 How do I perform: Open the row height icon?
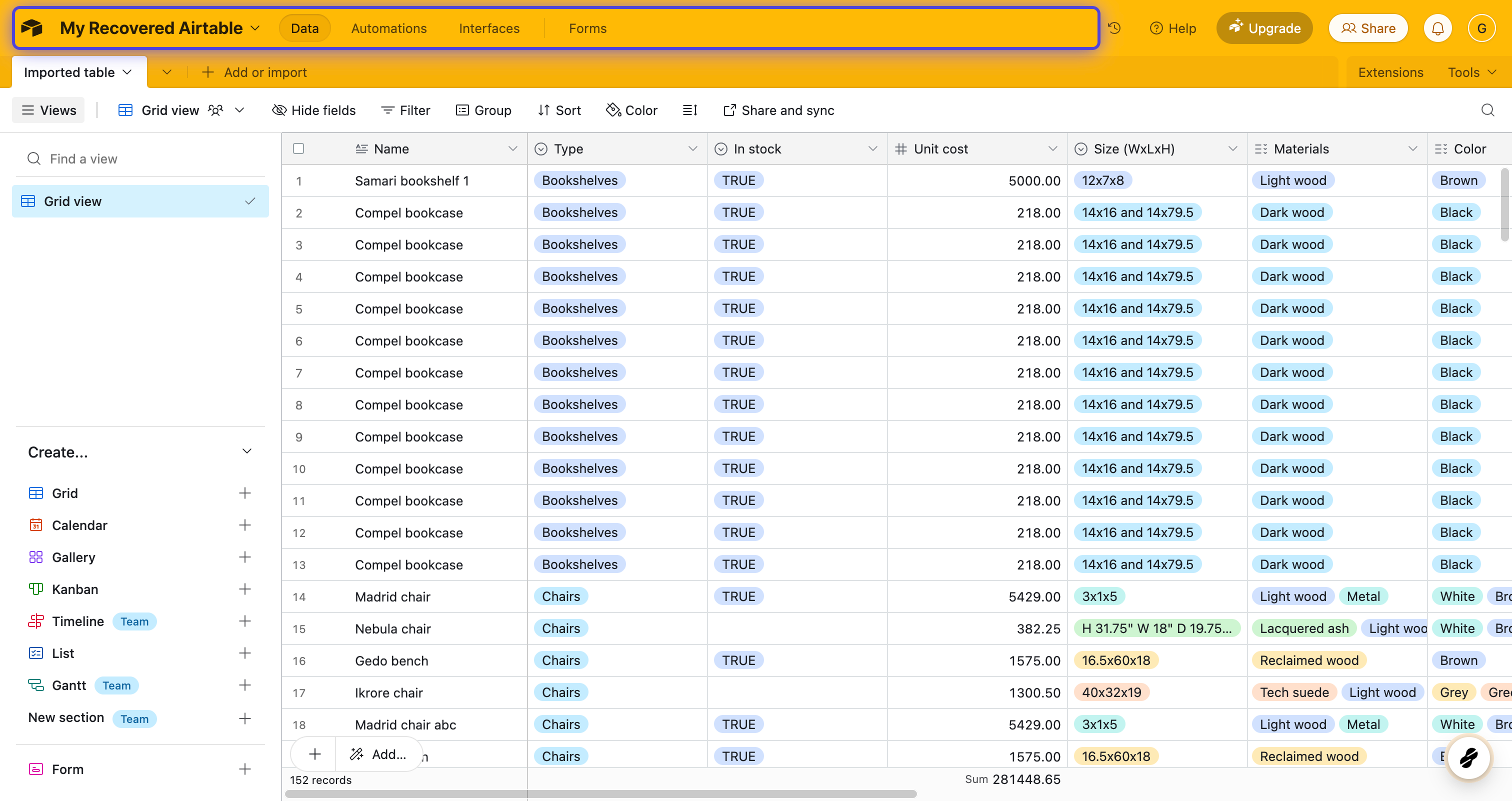[689, 109]
